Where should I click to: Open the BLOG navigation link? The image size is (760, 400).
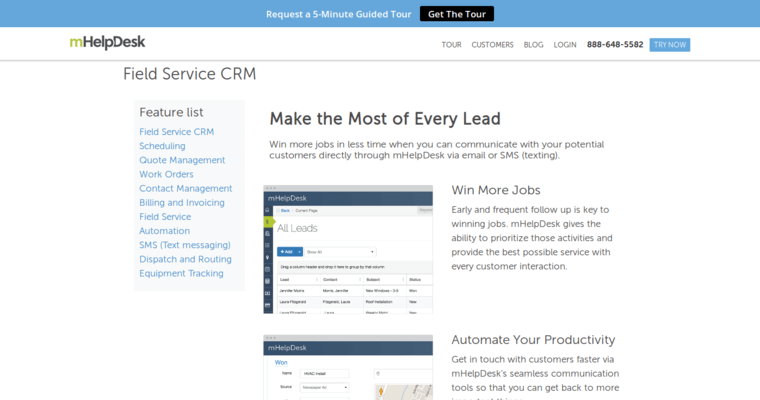pos(533,45)
